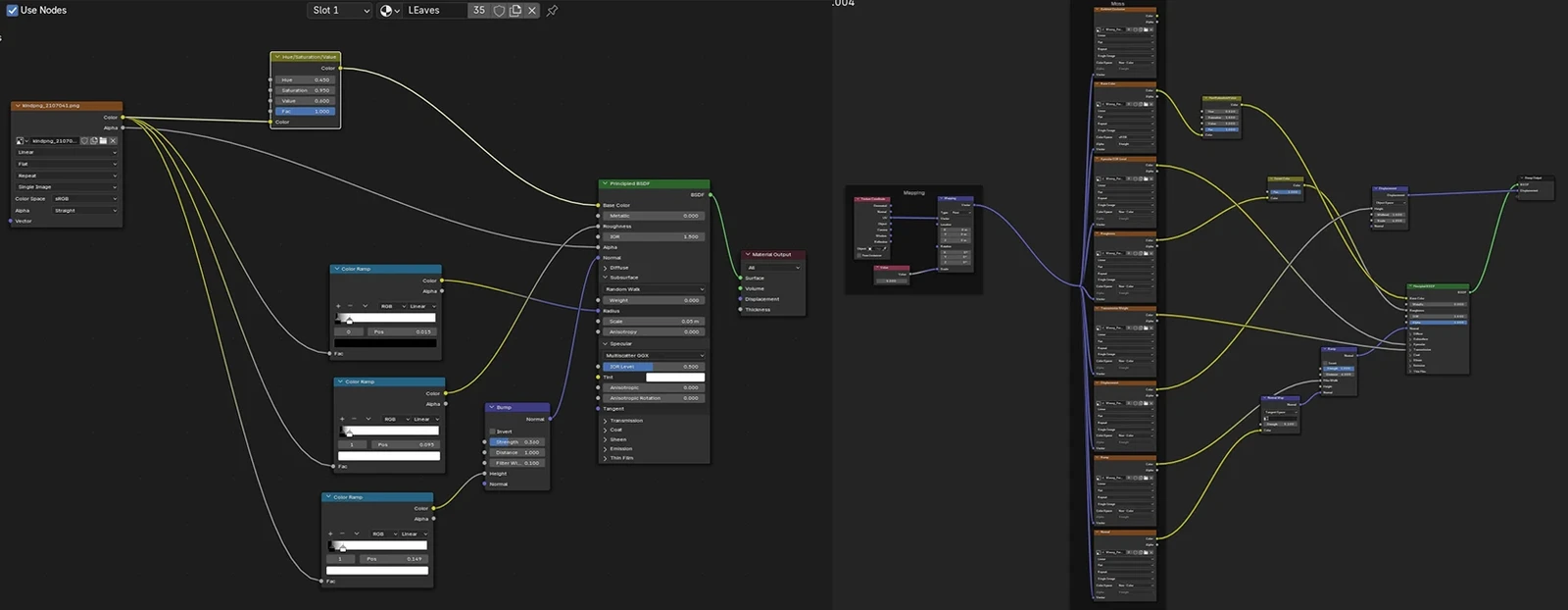Click the white Tint color swatch in Principled BSDF
The width and height of the screenshot is (1568, 610).
tap(675, 377)
